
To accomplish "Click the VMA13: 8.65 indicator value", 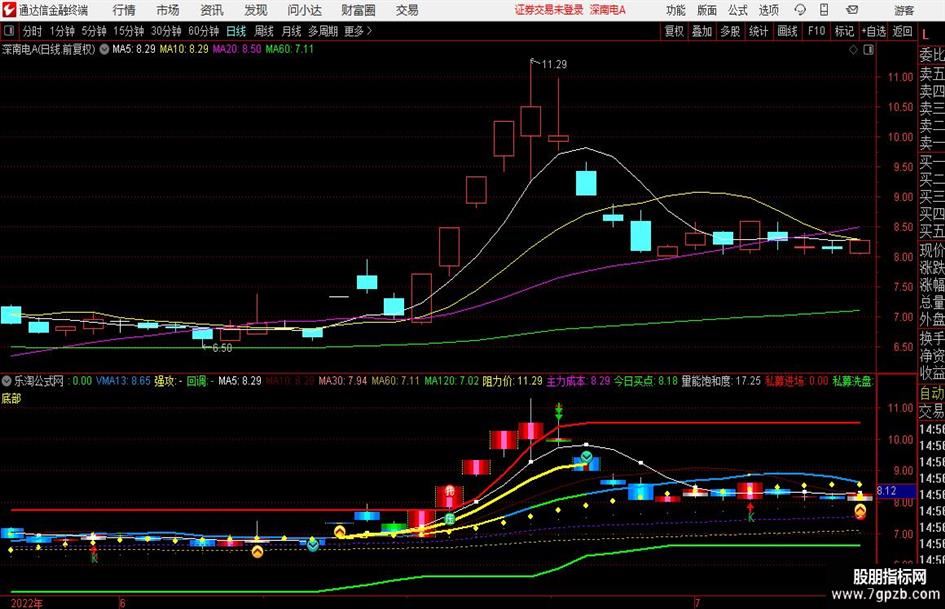I will click(123, 380).
